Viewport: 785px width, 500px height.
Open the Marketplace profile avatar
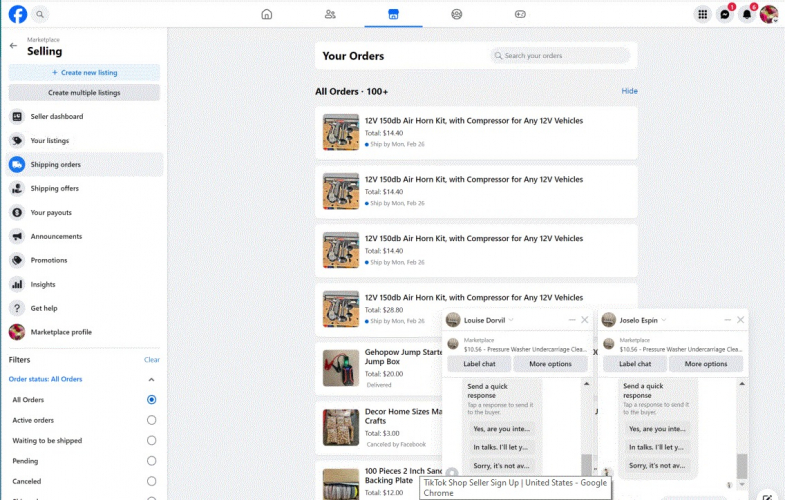pyautogui.click(x=17, y=332)
